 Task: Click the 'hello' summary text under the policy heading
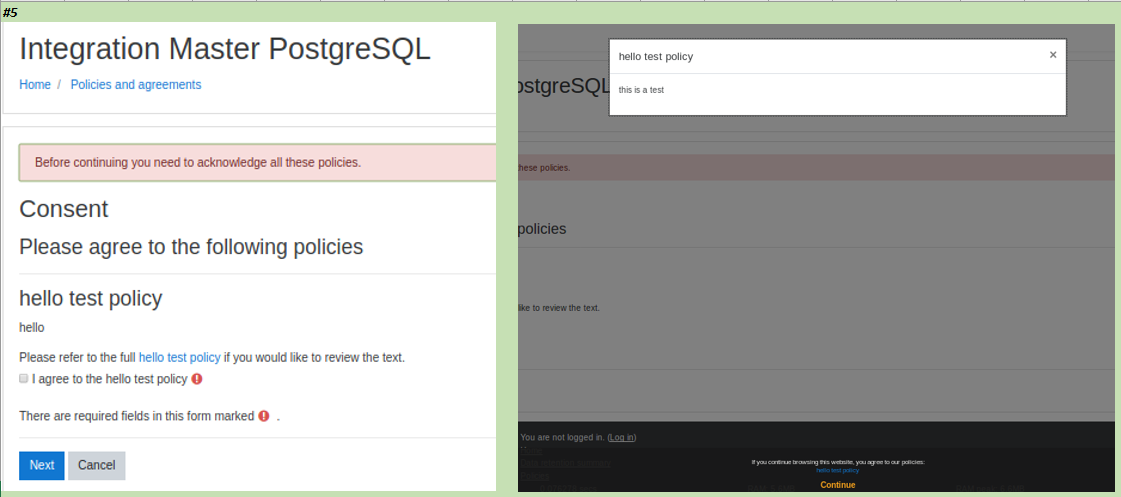31,328
